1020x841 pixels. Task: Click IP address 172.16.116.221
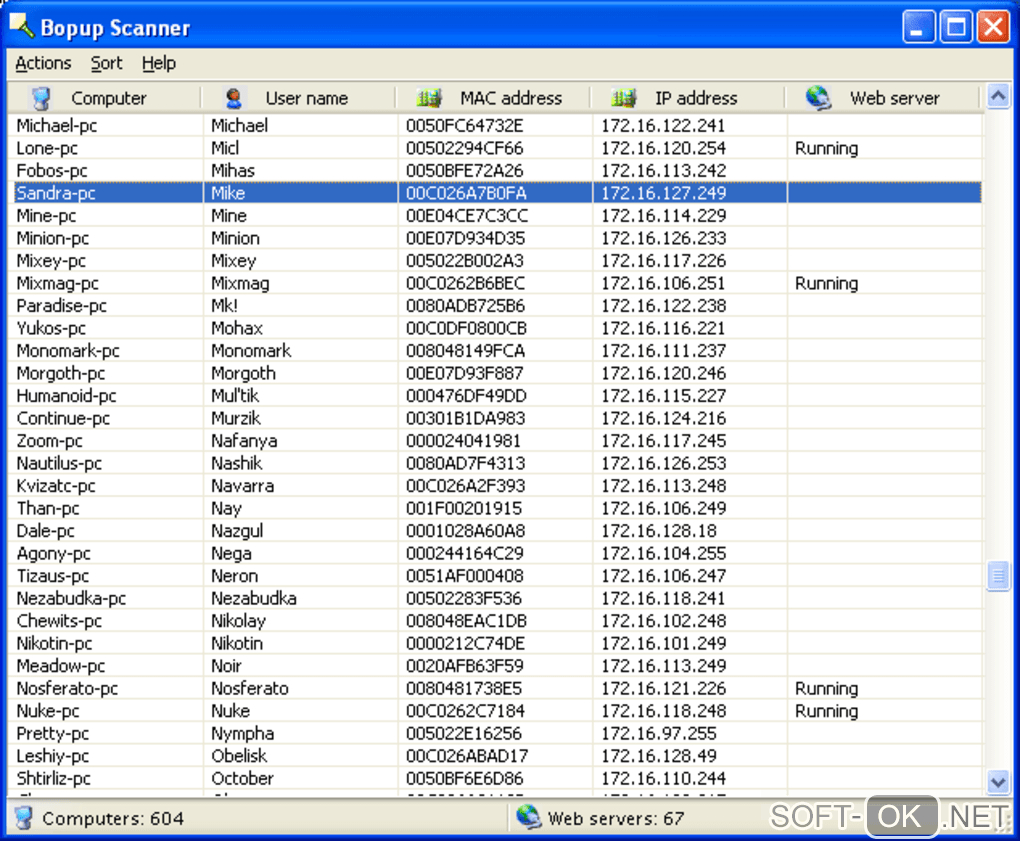(664, 328)
